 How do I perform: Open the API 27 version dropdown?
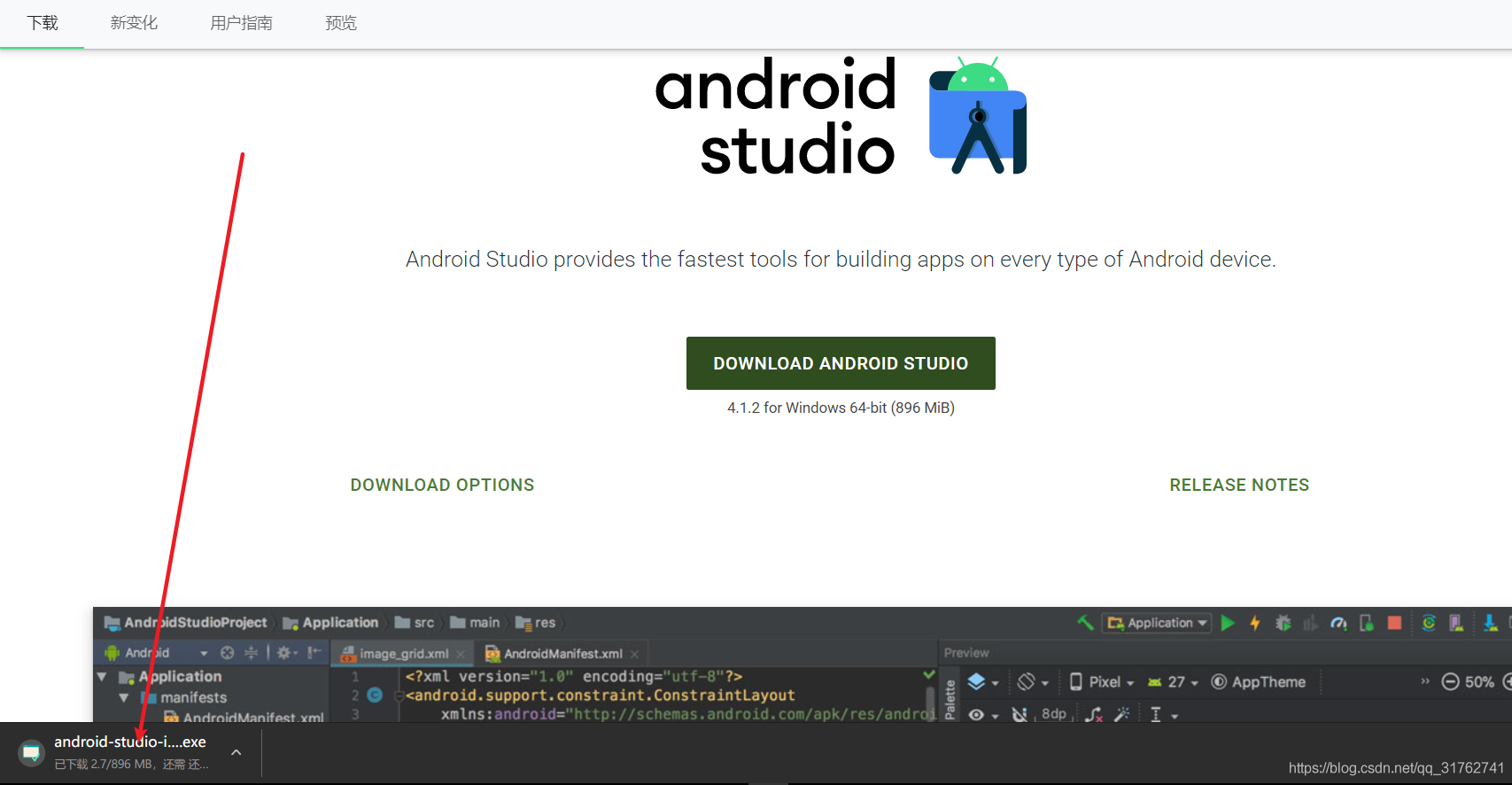coord(1173,681)
